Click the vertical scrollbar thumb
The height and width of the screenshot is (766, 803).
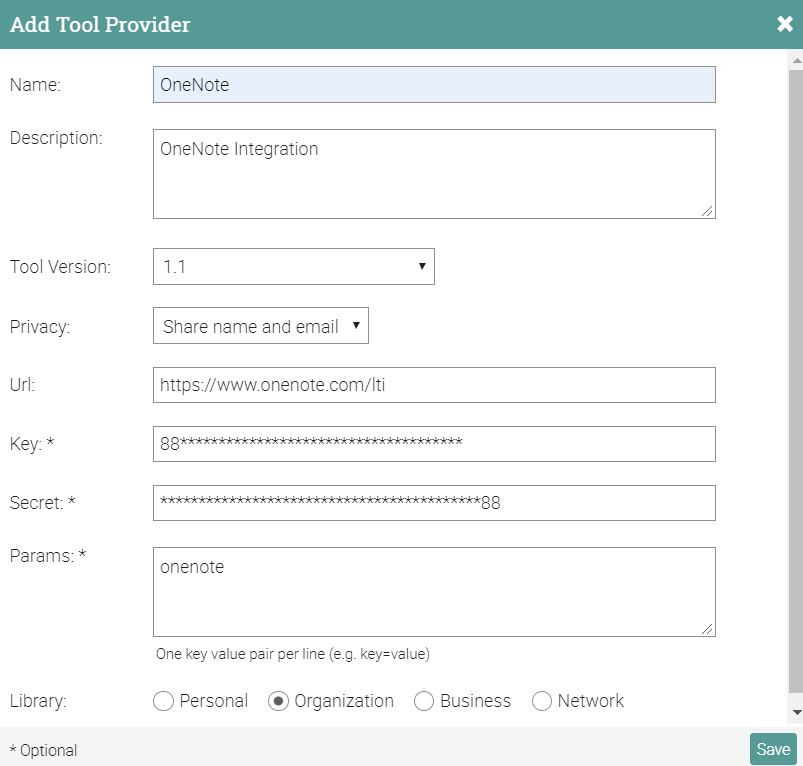[x=796, y=381]
